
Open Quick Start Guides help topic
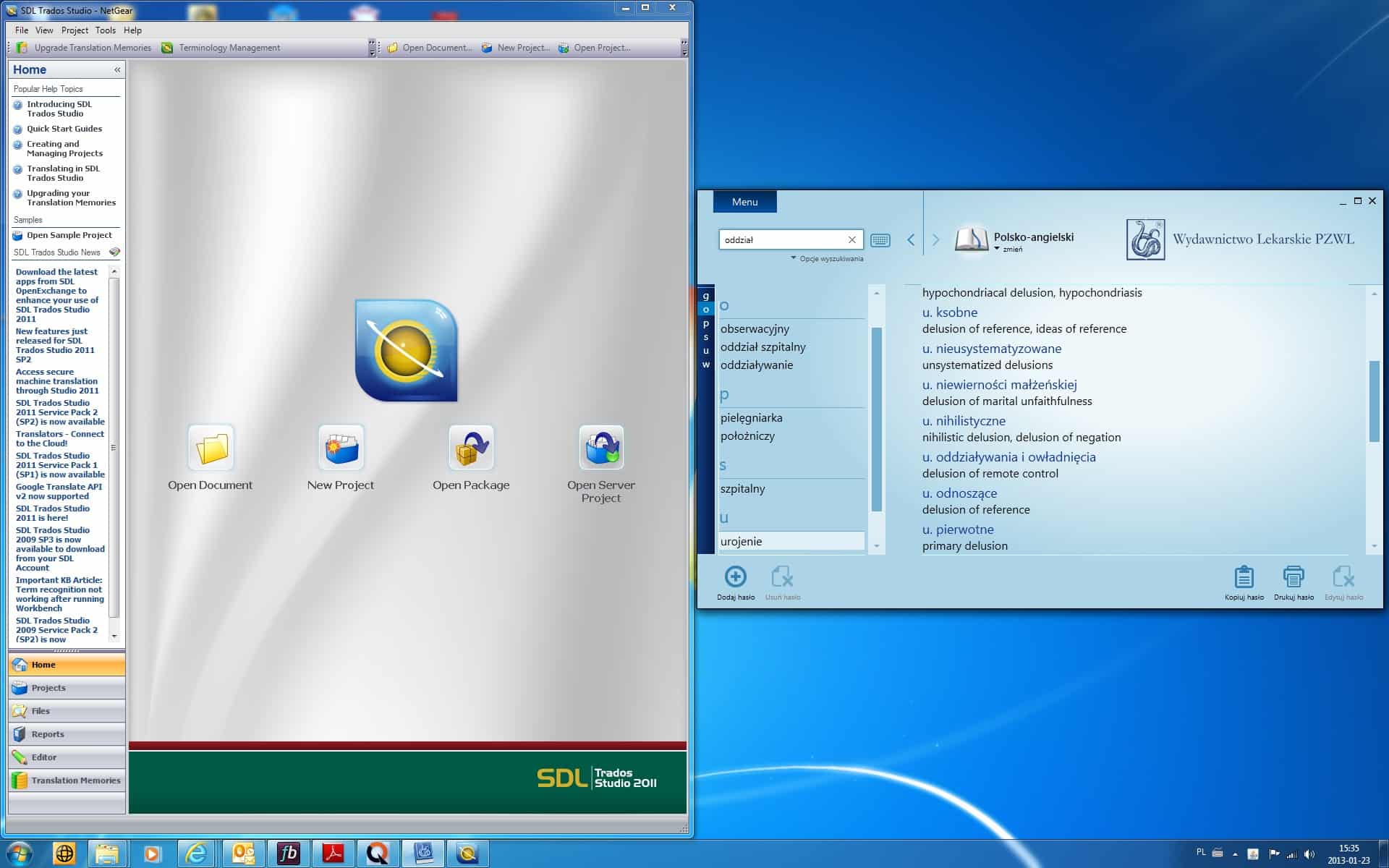click(x=64, y=129)
